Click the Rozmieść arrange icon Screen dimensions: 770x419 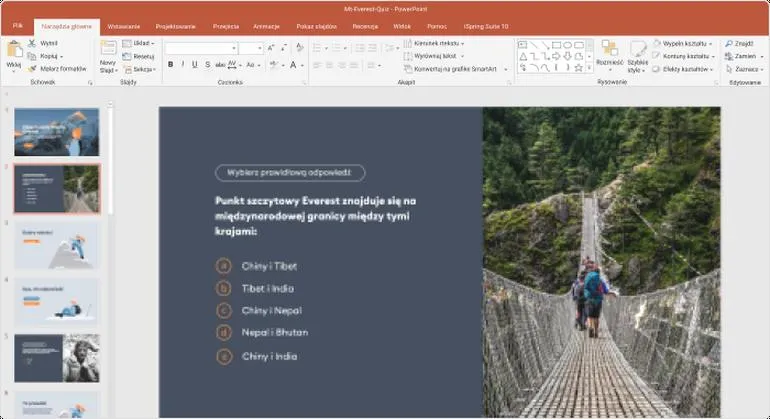click(609, 48)
